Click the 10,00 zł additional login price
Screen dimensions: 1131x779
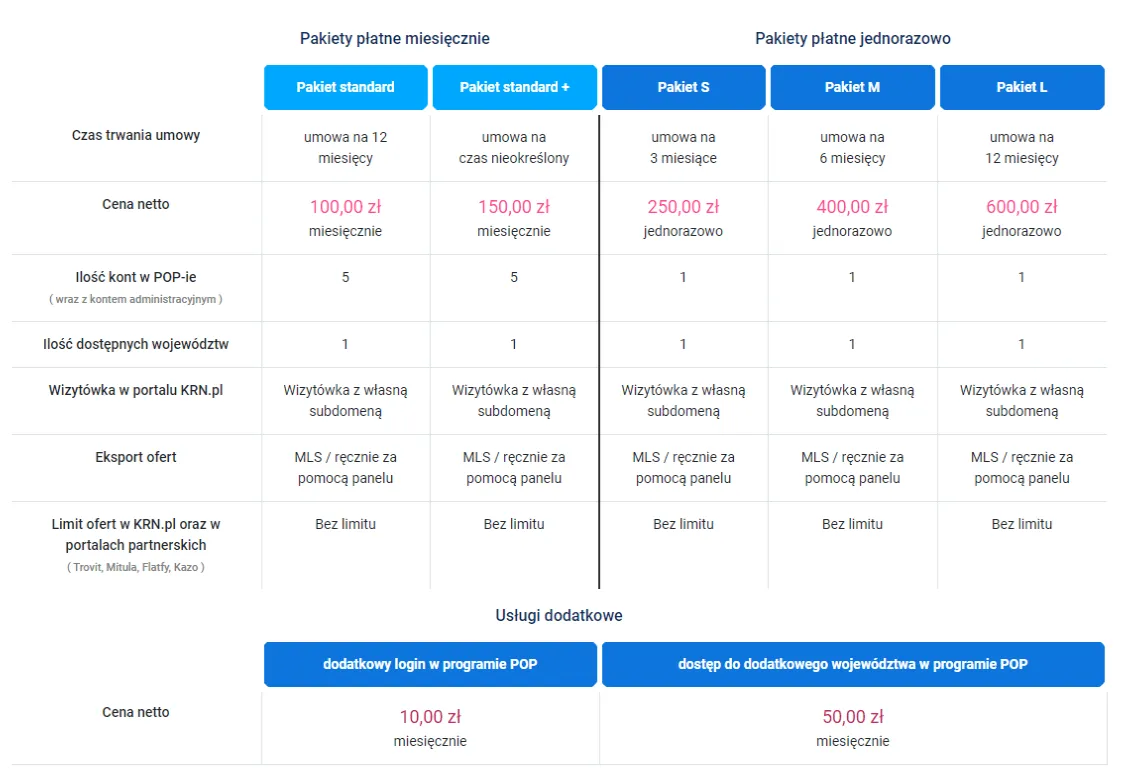pos(430,717)
